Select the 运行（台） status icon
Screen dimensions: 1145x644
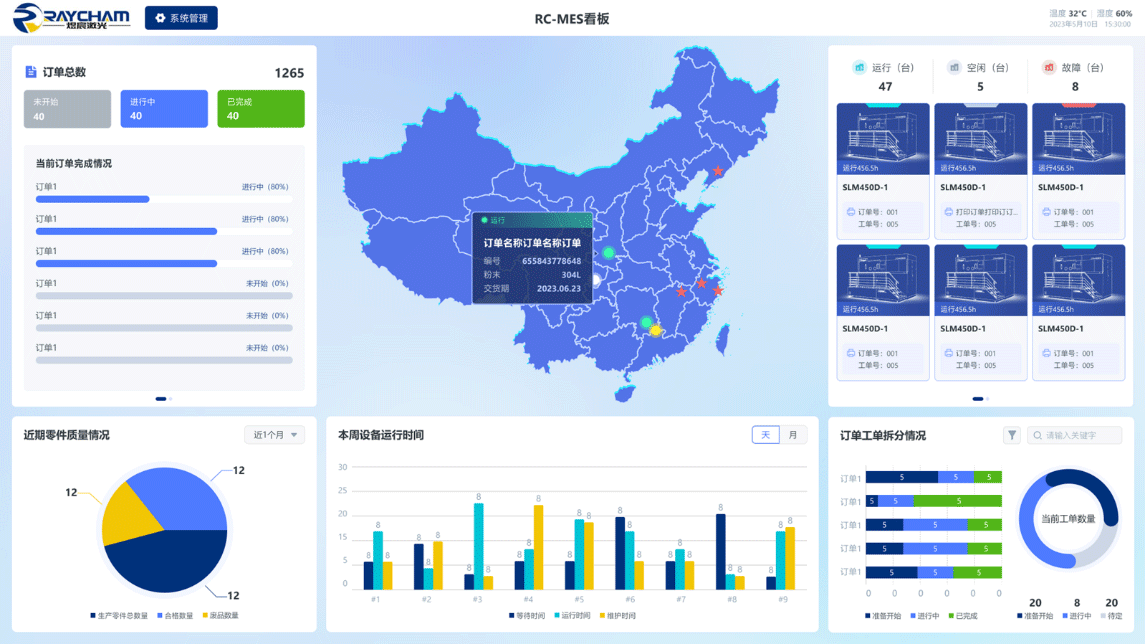coord(859,68)
